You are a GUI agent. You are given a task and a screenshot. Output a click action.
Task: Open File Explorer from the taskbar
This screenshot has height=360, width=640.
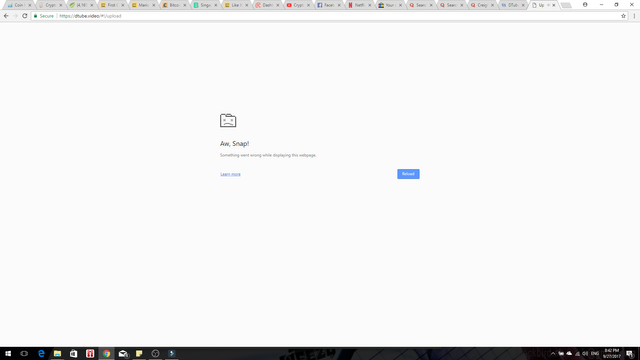57,353
